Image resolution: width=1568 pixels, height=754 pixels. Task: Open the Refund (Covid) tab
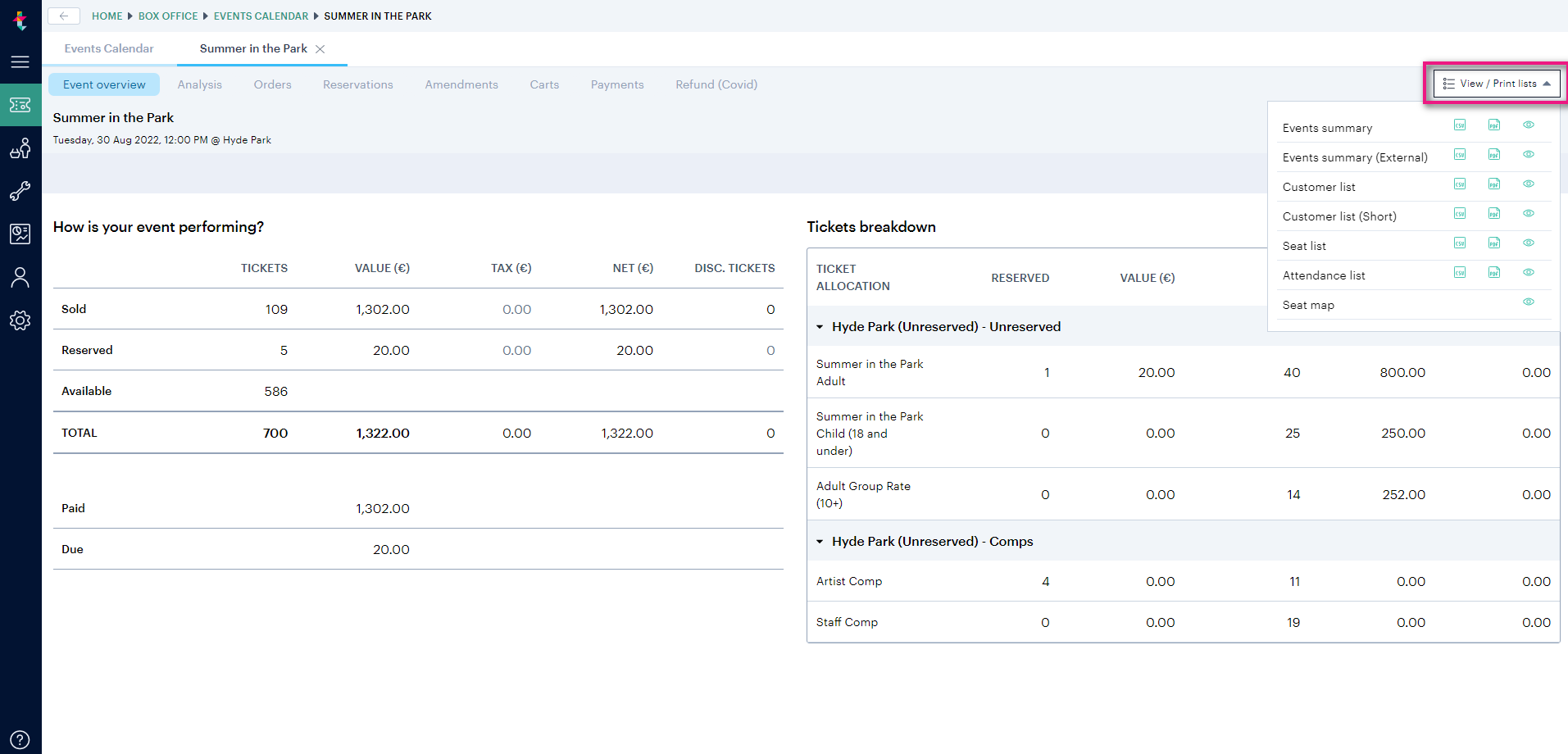pyautogui.click(x=716, y=84)
